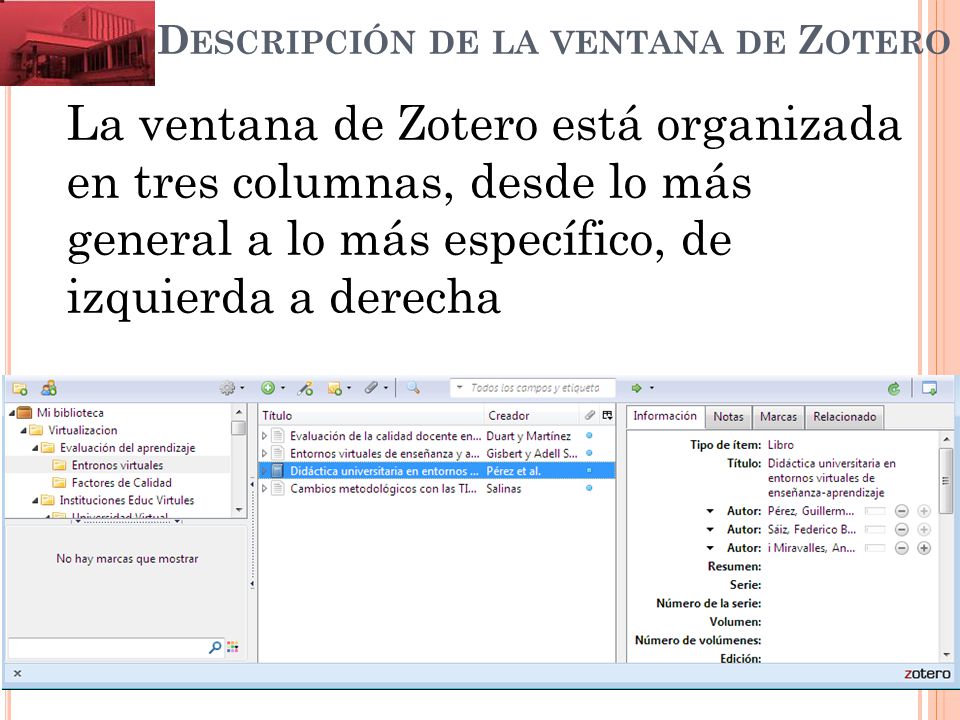This screenshot has width=960, height=720.
Task: Click the Sync with server icon
Action: point(894,388)
